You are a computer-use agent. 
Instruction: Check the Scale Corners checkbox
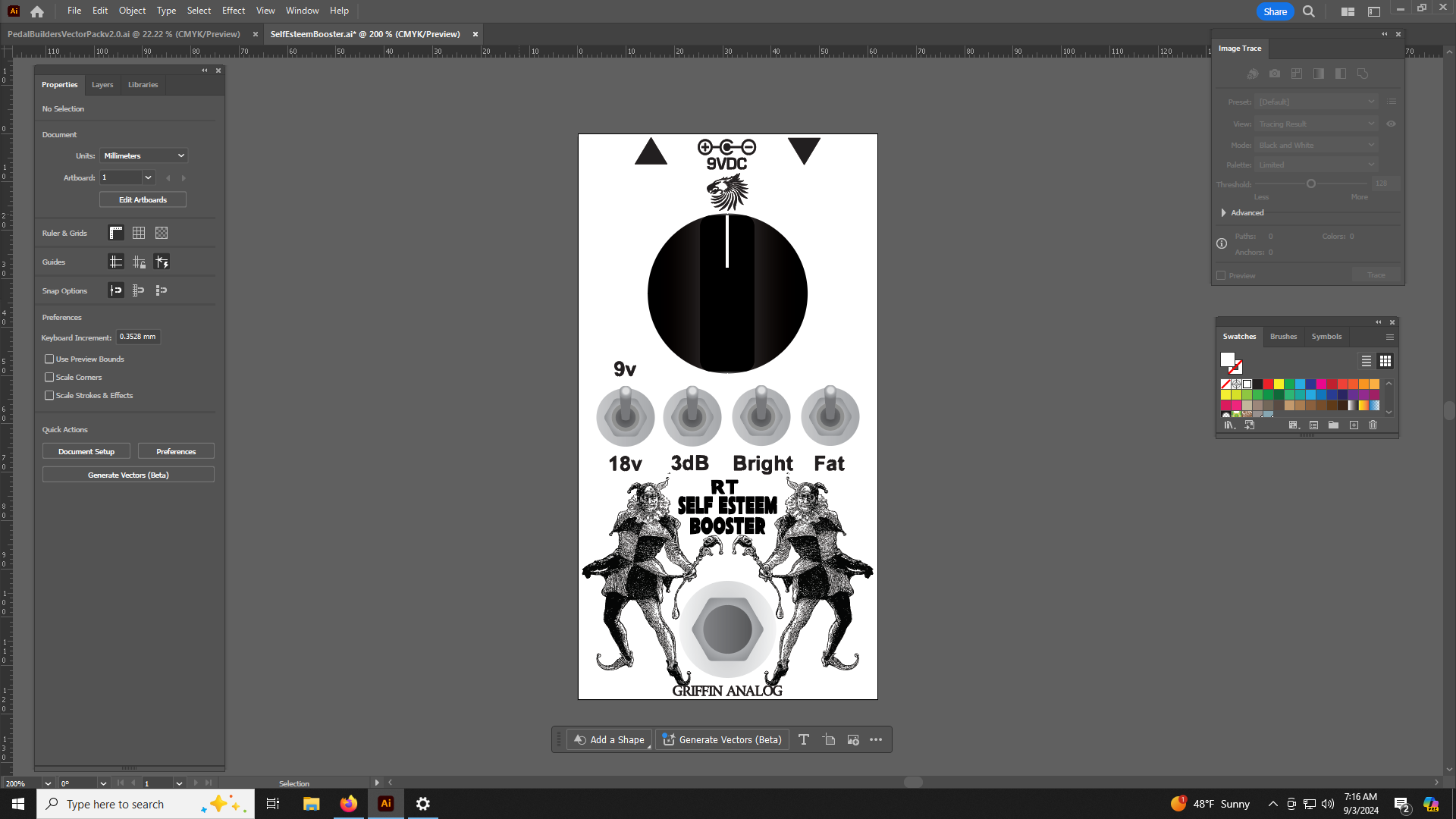click(x=49, y=377)
